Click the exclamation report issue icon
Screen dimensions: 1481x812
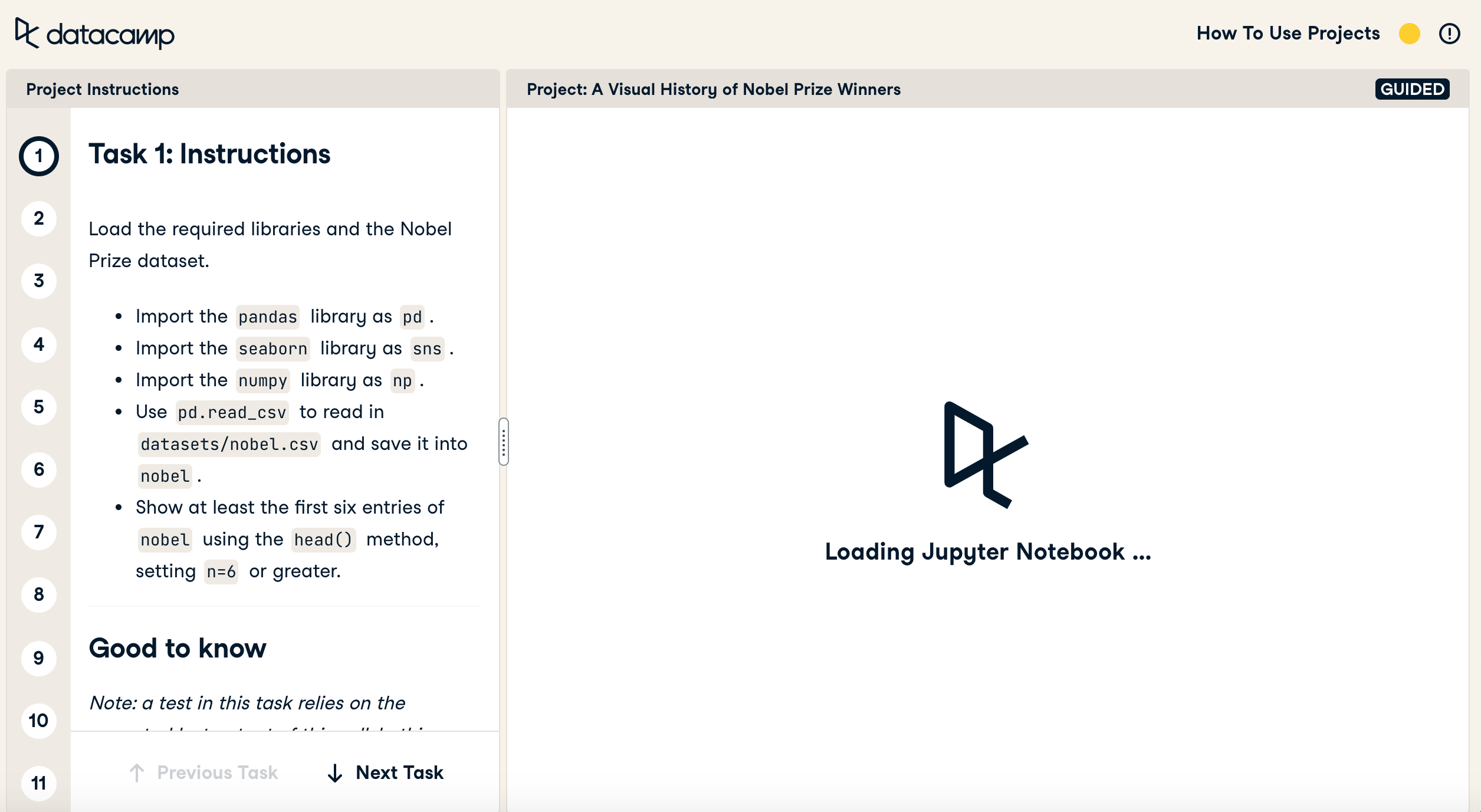point(1449,34)
